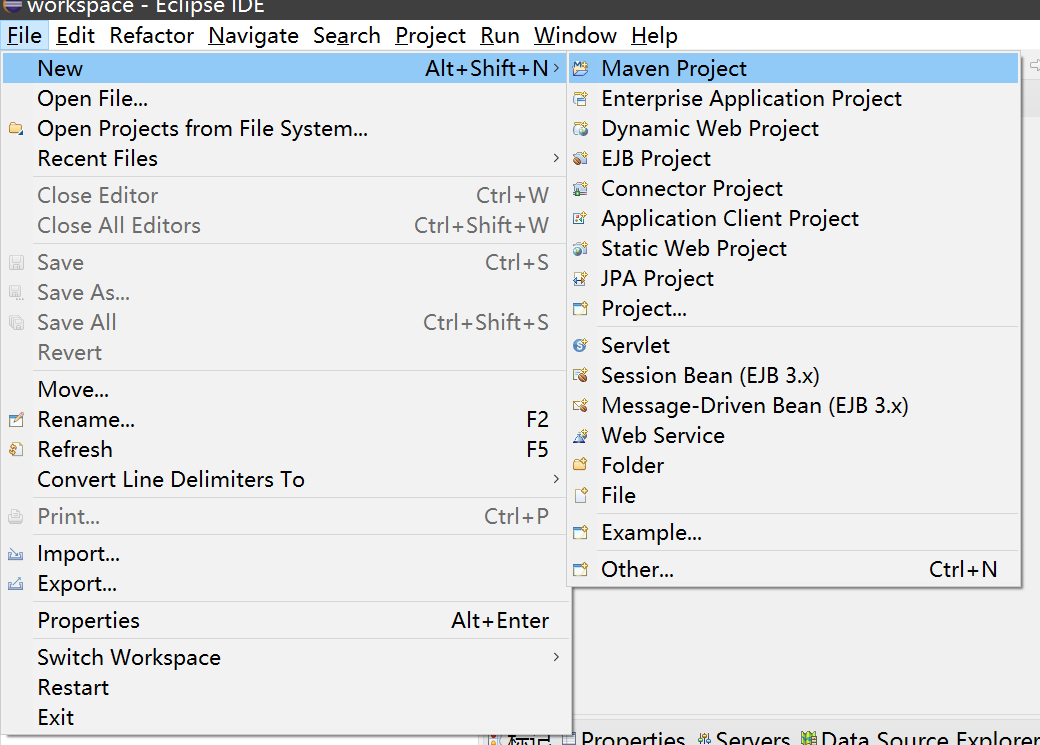Click the EJB Project icon
Image resolution: width=1040 pixels, height=745 pixels.
click(x=580, y=159)
